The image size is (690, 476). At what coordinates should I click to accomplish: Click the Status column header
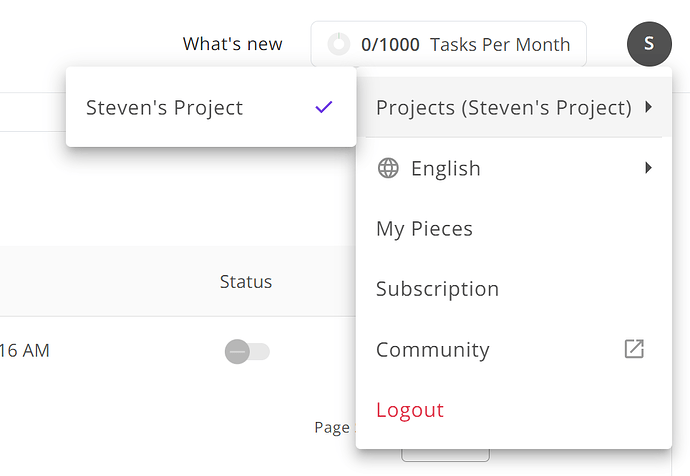tap(246, 282)
